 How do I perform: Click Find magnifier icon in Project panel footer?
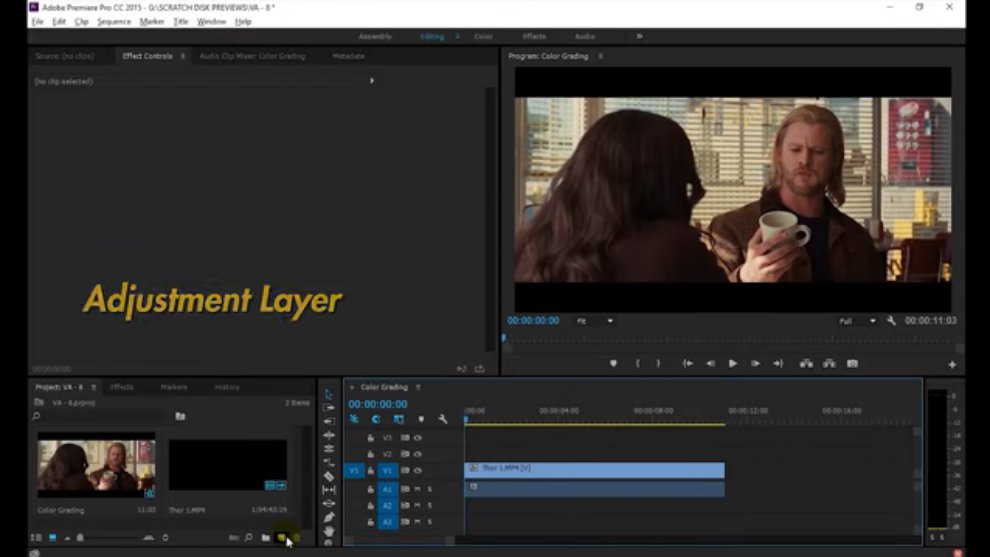(x=249, y=538)
